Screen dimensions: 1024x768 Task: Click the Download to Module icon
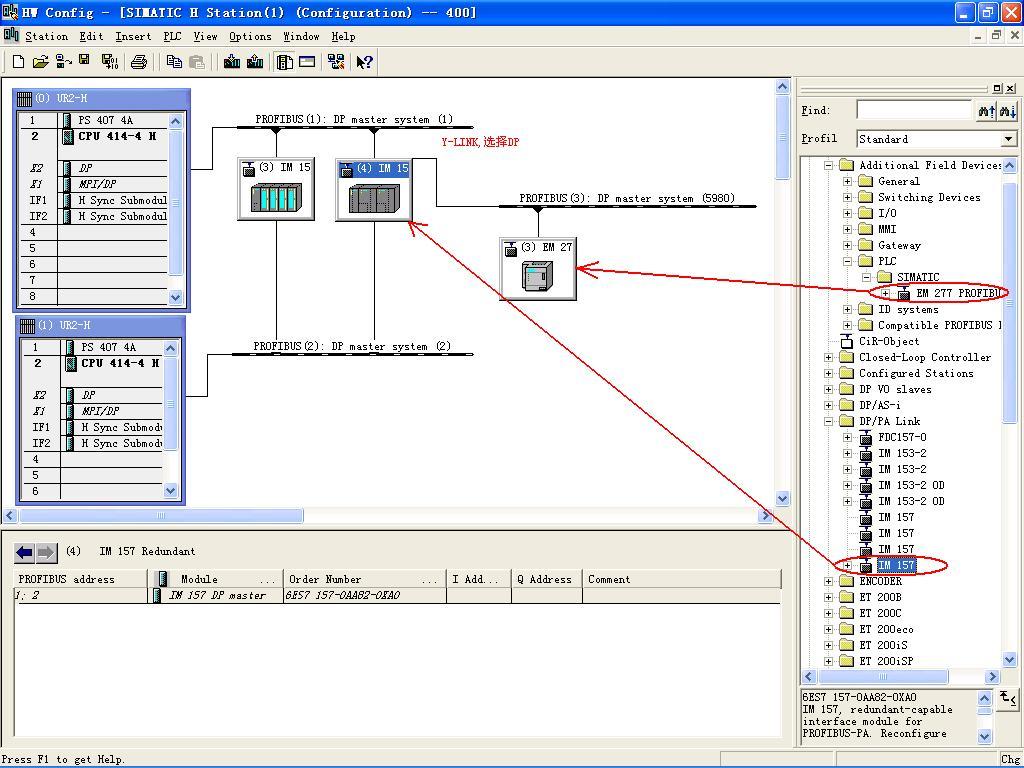232,62
